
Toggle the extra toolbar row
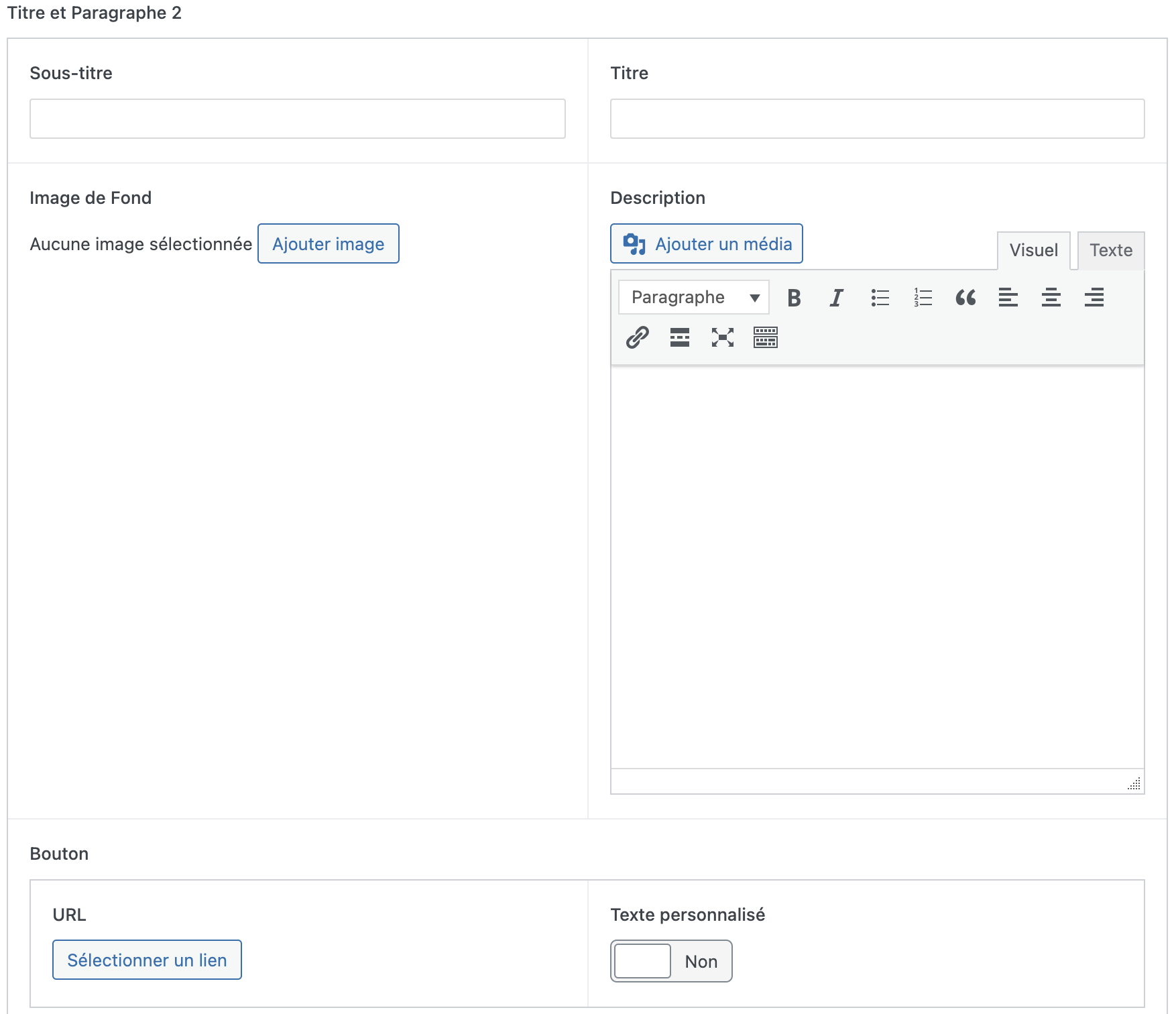765,337
